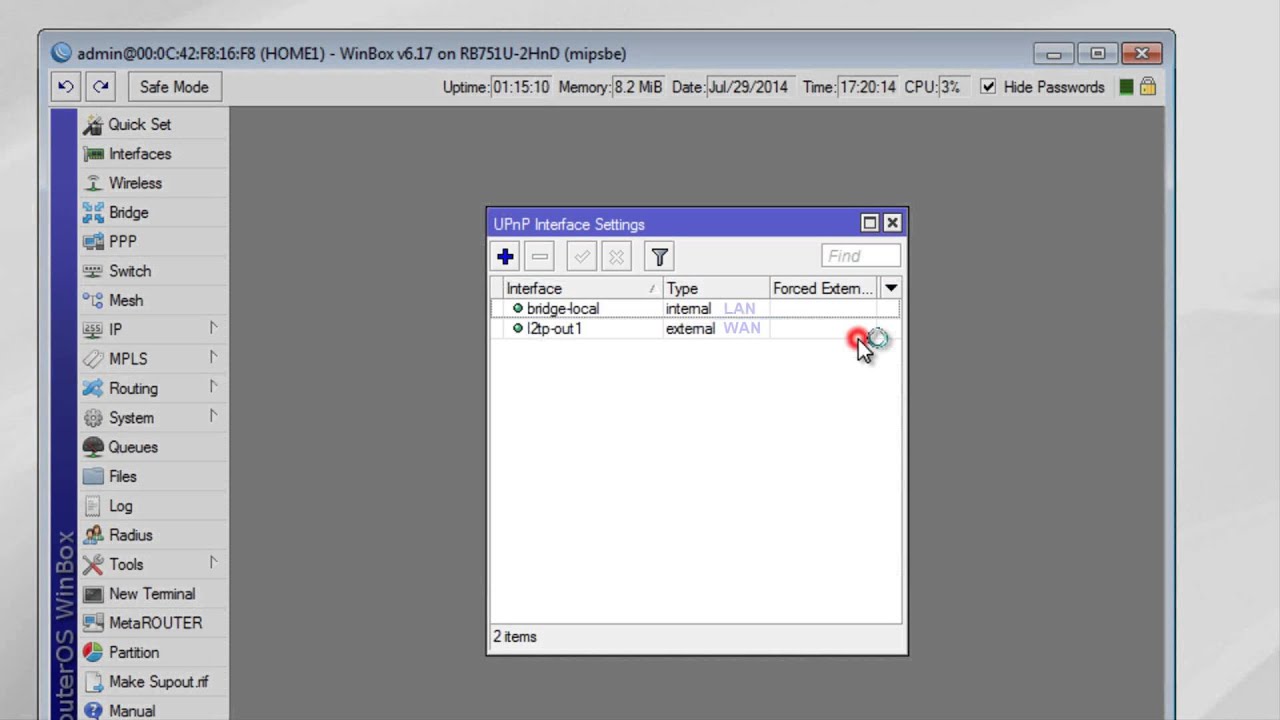Maximize the UPnP Interface Settings window

(869, 223)
